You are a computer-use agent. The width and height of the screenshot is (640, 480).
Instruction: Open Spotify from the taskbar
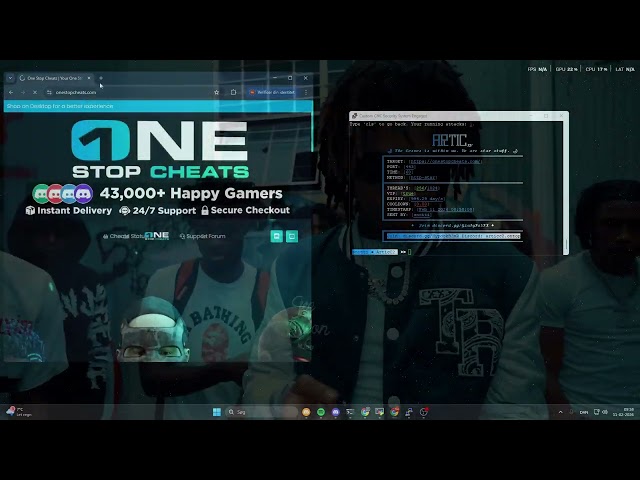click(x=321, y=412)
